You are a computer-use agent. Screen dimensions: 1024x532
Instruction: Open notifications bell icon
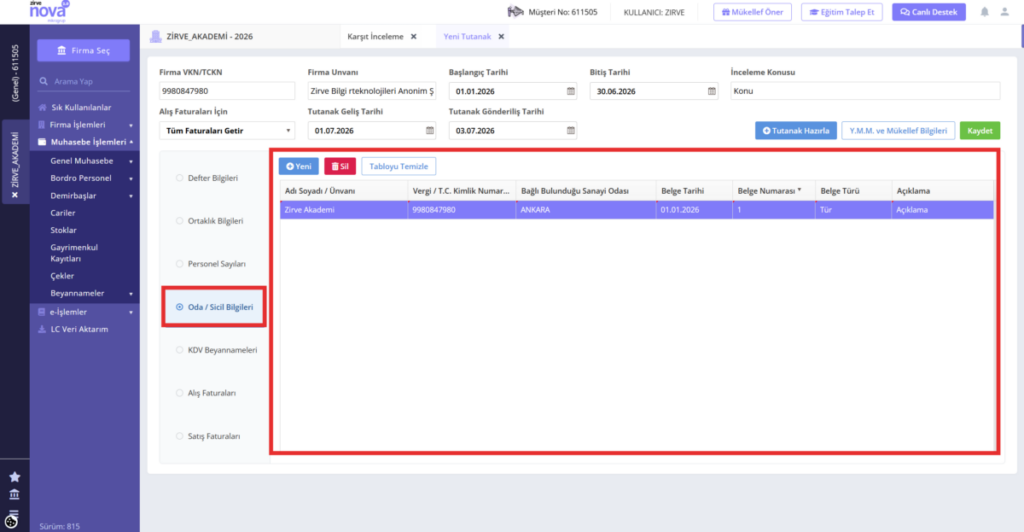984,12
